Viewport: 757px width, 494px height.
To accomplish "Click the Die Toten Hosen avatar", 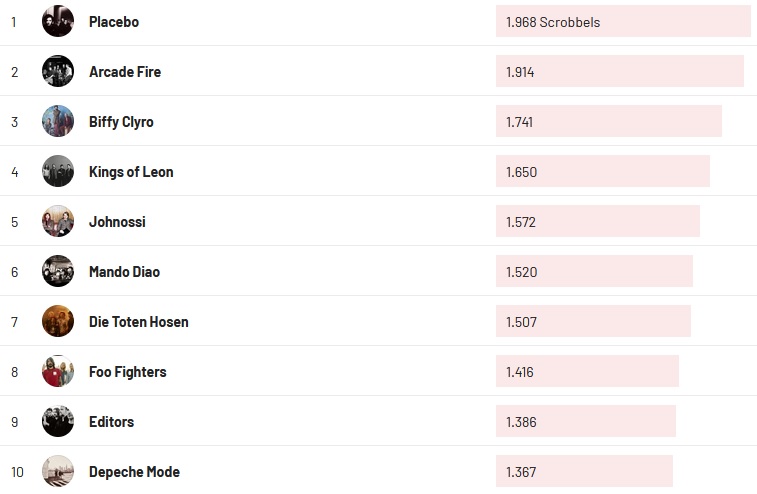I will [58, 321].
